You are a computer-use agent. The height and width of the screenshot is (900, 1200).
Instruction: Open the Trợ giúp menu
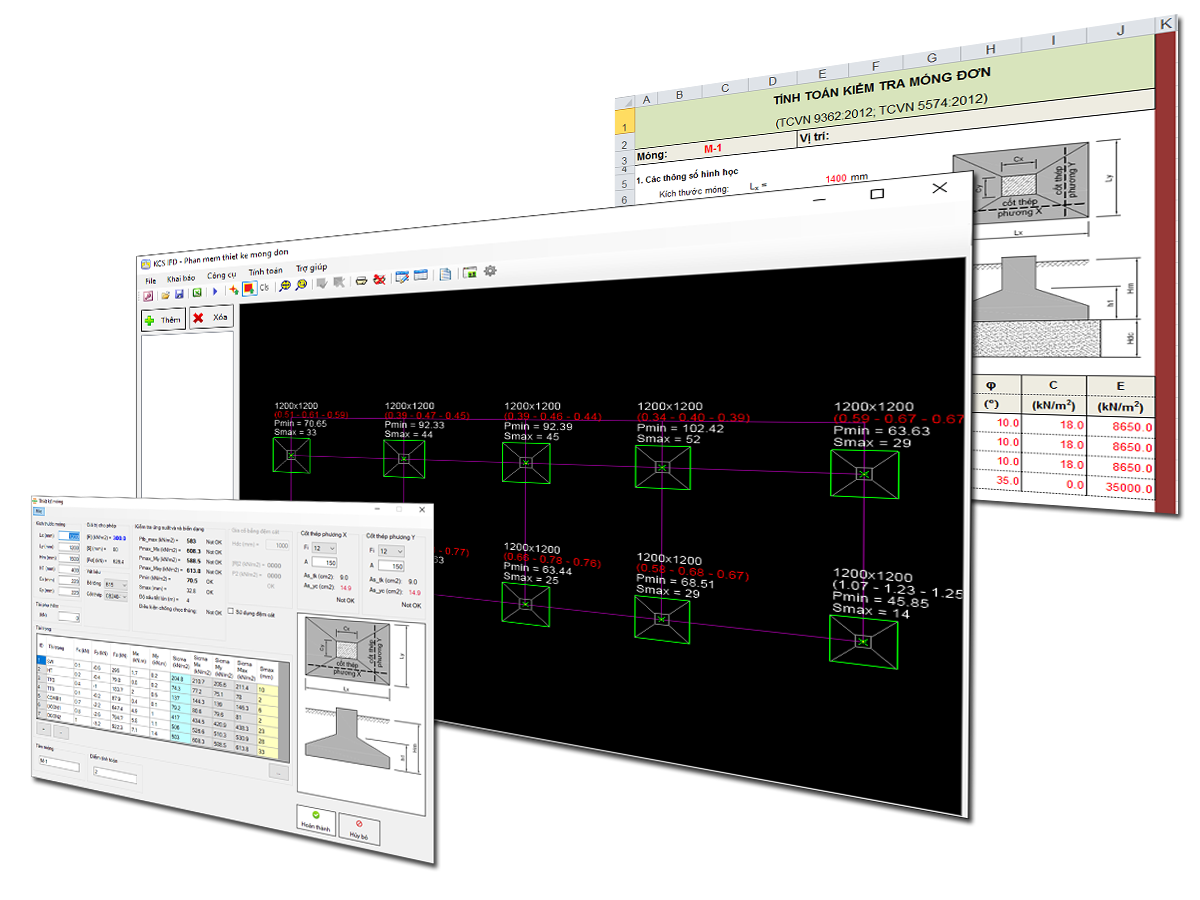[x=312, y=267]
